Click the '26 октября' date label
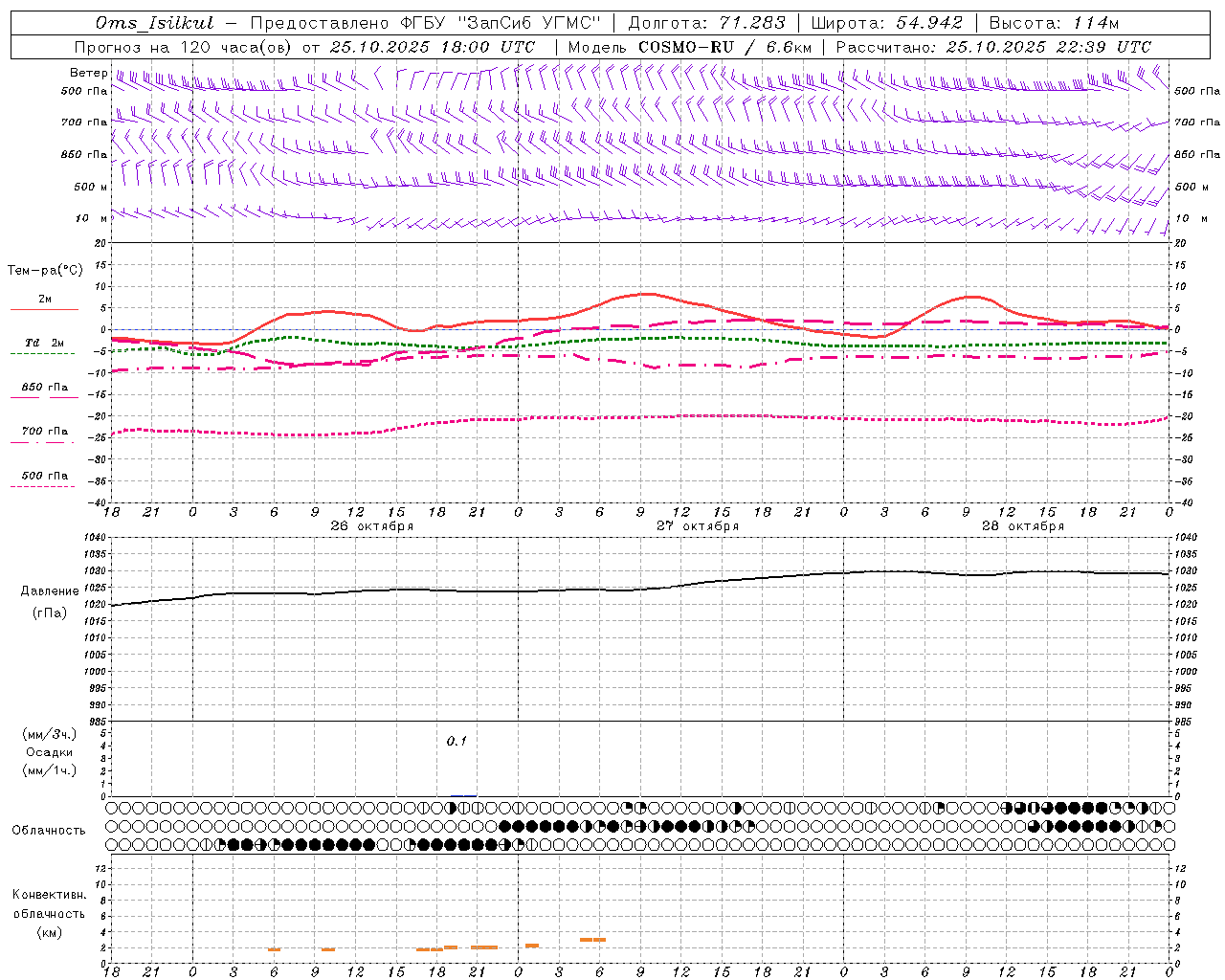The height and width of the screenshot is (980, 1225). pos(371,525)
